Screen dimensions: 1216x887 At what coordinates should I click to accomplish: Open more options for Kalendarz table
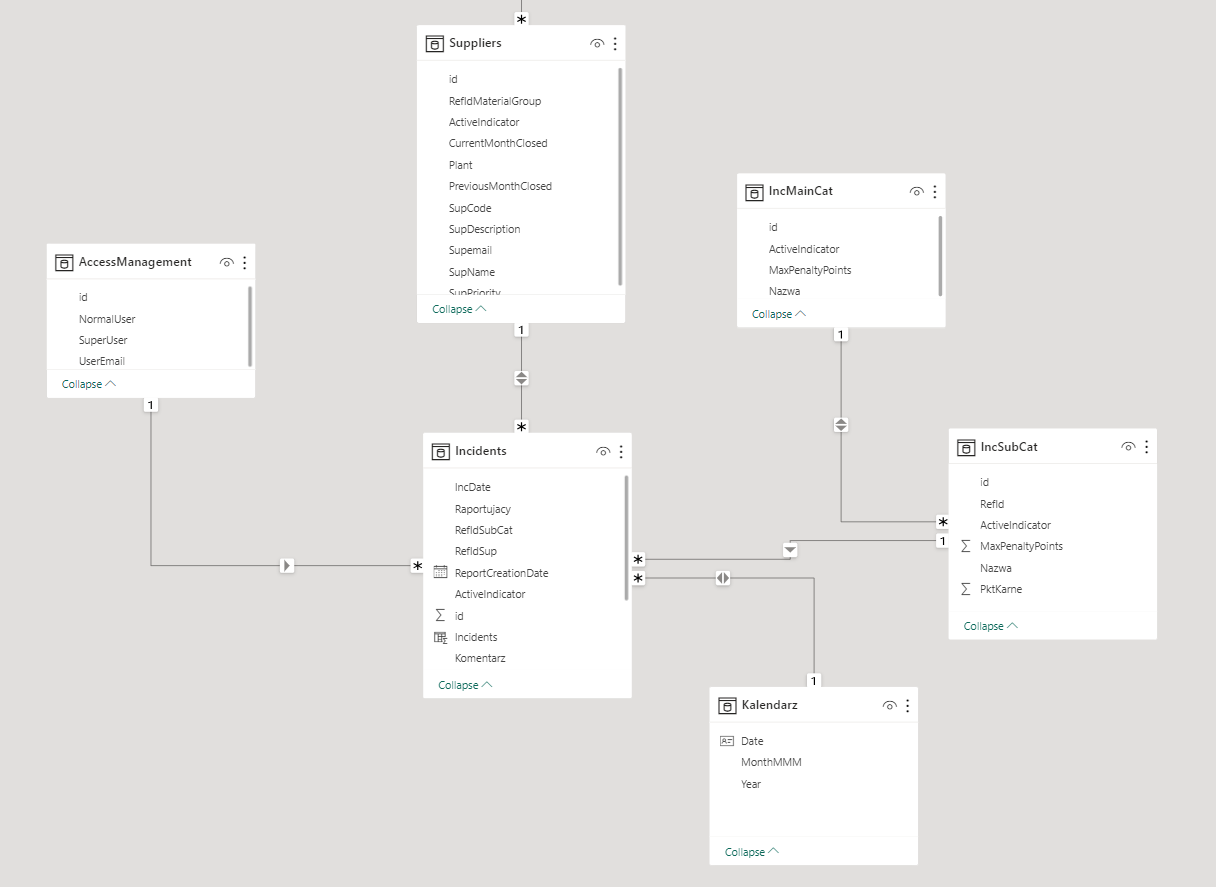pos(907,706)
